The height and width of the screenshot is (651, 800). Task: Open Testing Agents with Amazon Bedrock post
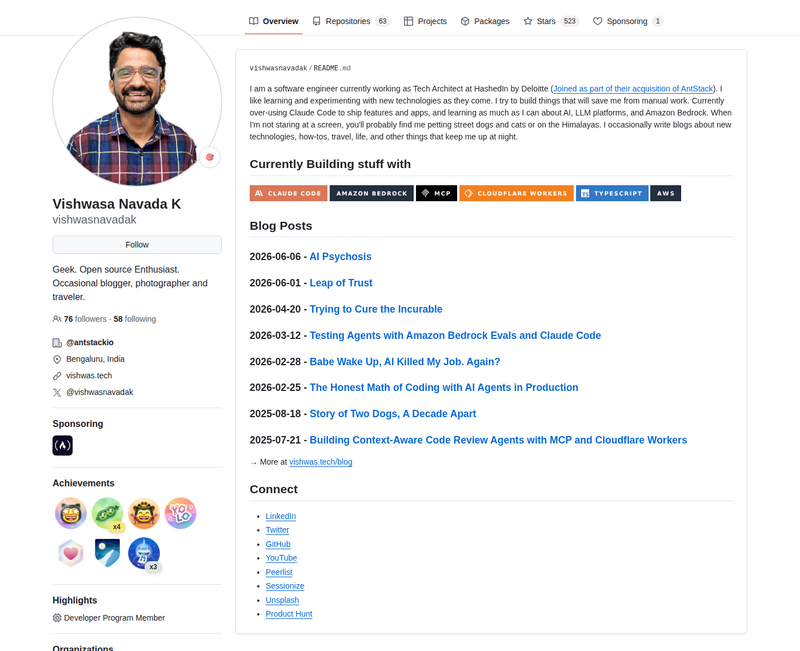pos(455,335)
